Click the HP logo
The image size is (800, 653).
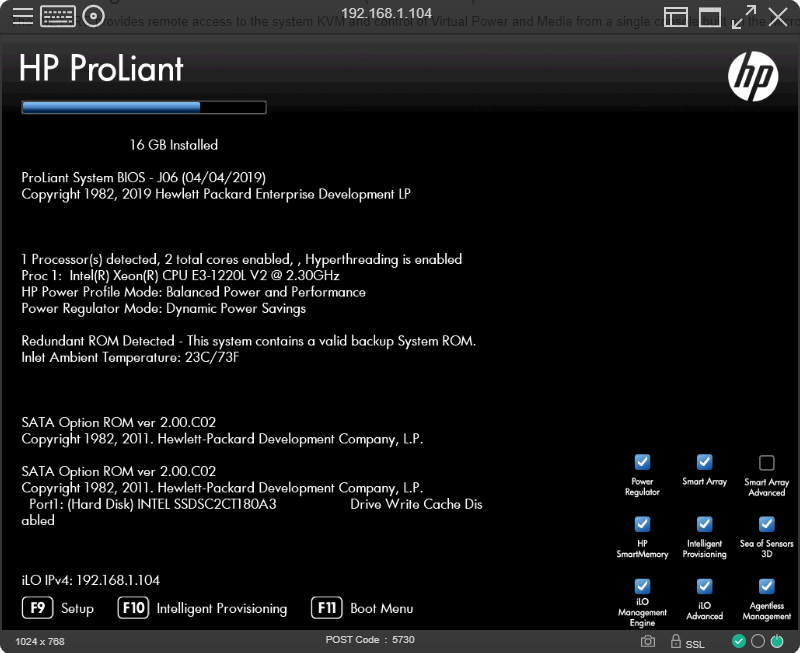point(753,76)
